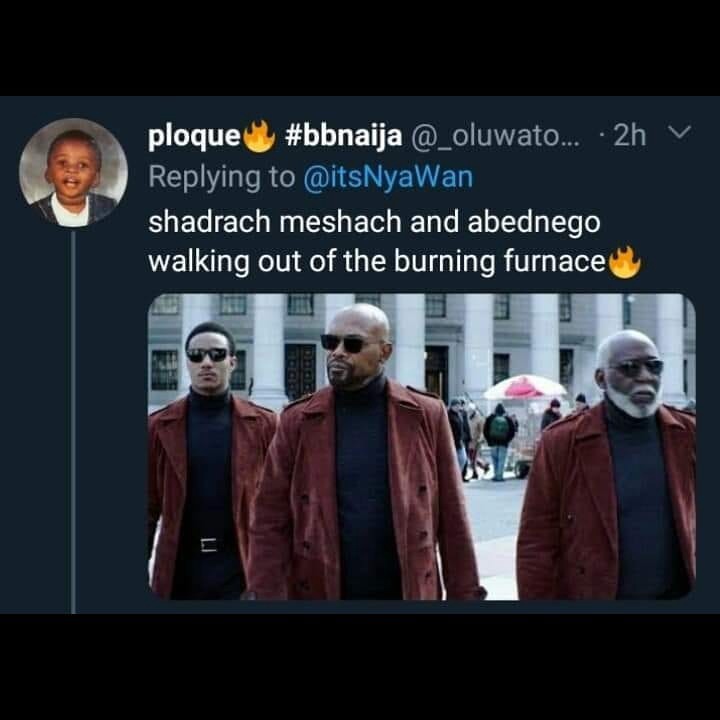Expand the tweet options chevron
Image resolution: width=720 pixels, height=720 pixels.
click(x=679, y=133)
